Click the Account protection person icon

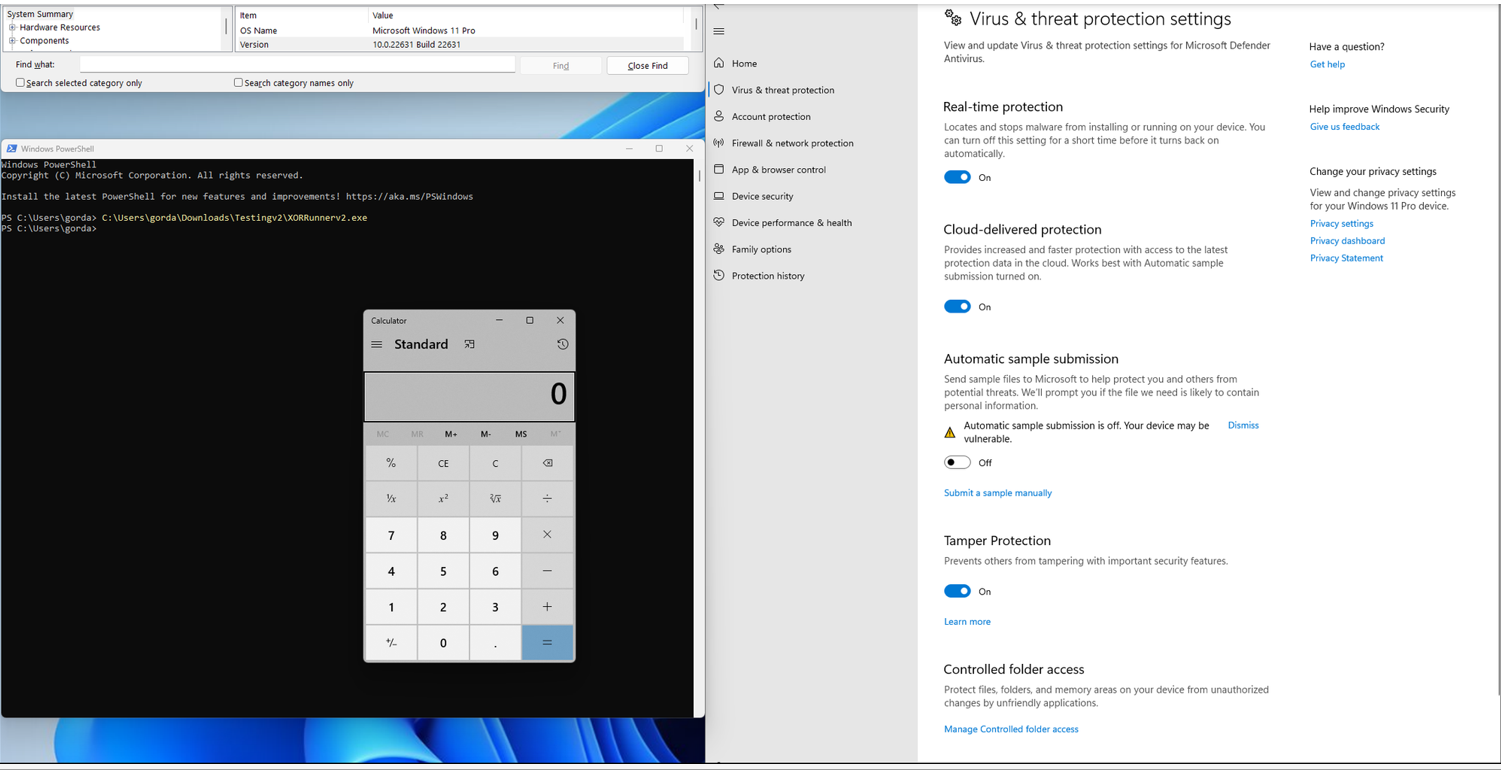pyautogui.click(x=719, y=116)
